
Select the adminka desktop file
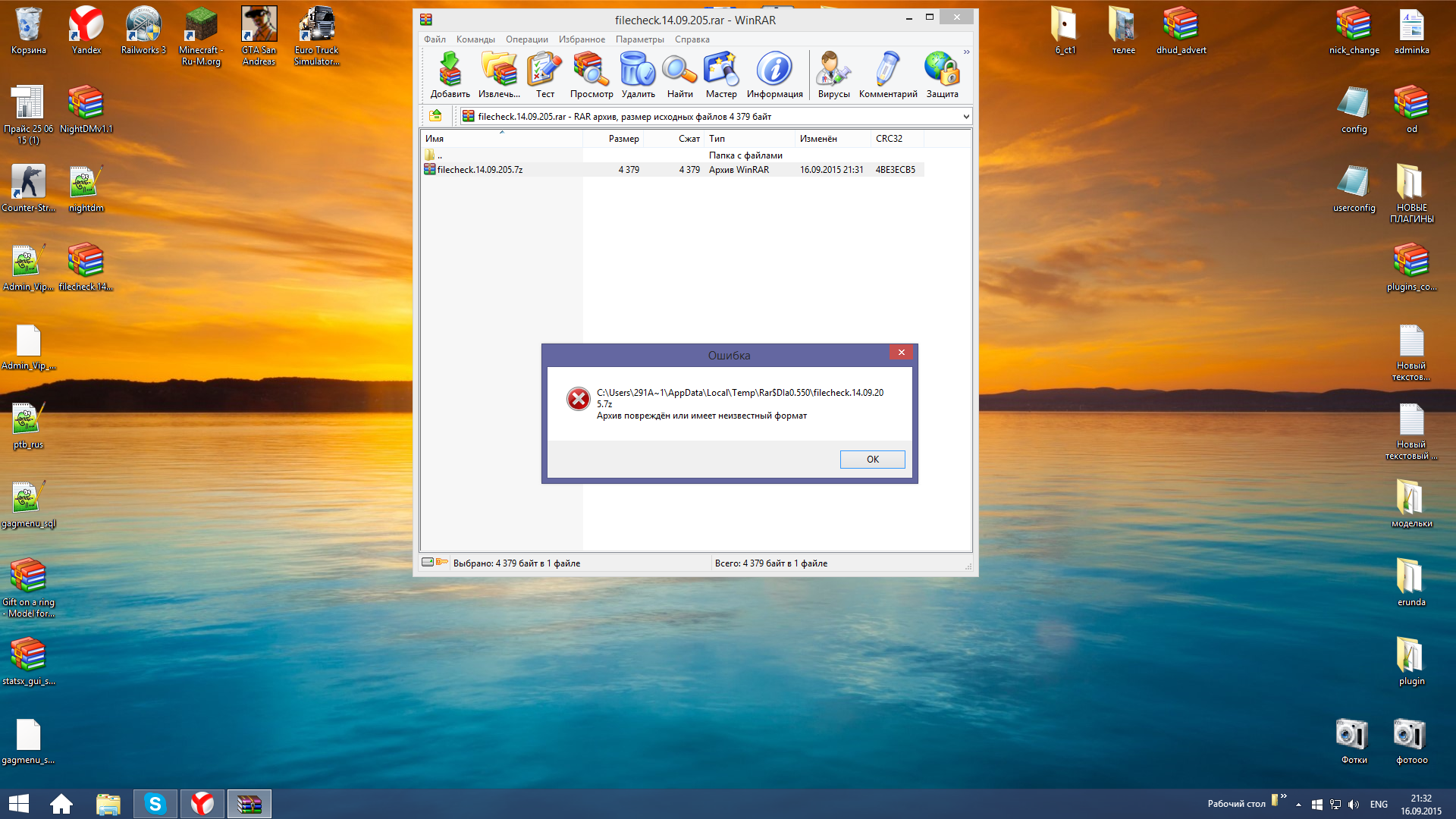tap(1411, 31)
